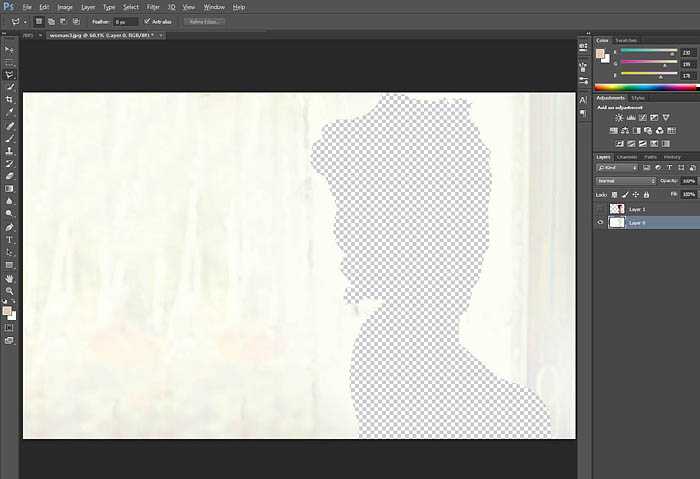Open the layer filter Kind dropdown

pos(617,168)
